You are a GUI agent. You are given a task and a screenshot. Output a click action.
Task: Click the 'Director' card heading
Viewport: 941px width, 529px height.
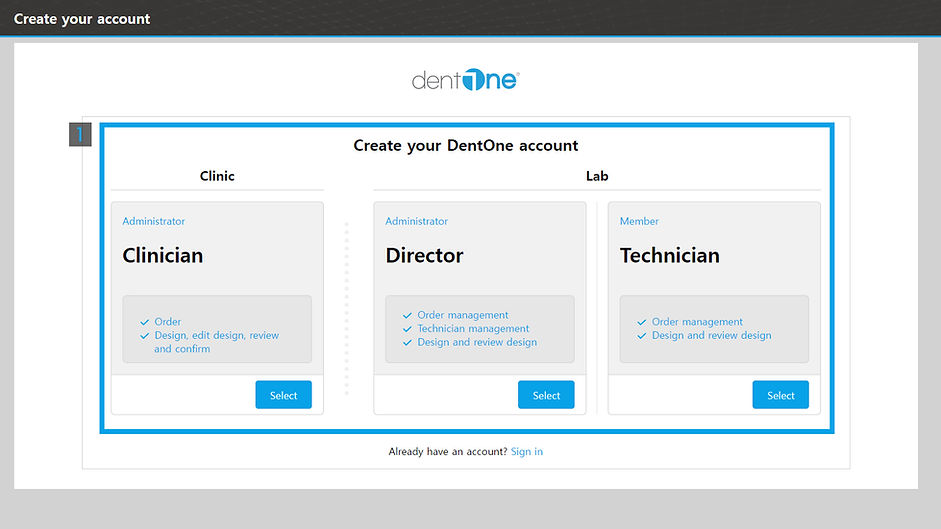click(x=424, y=255)
